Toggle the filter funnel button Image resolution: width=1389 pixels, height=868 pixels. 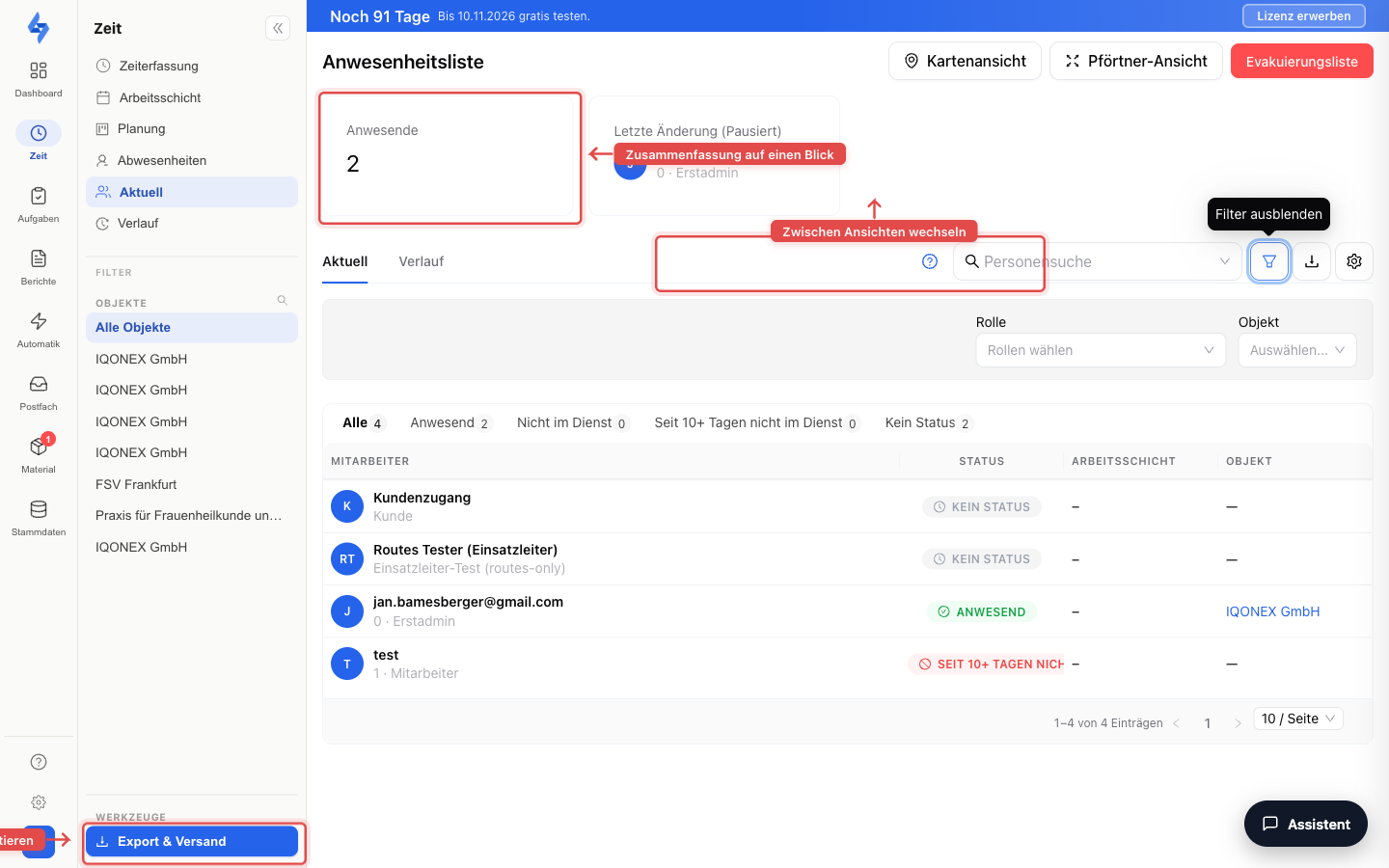1269,261
